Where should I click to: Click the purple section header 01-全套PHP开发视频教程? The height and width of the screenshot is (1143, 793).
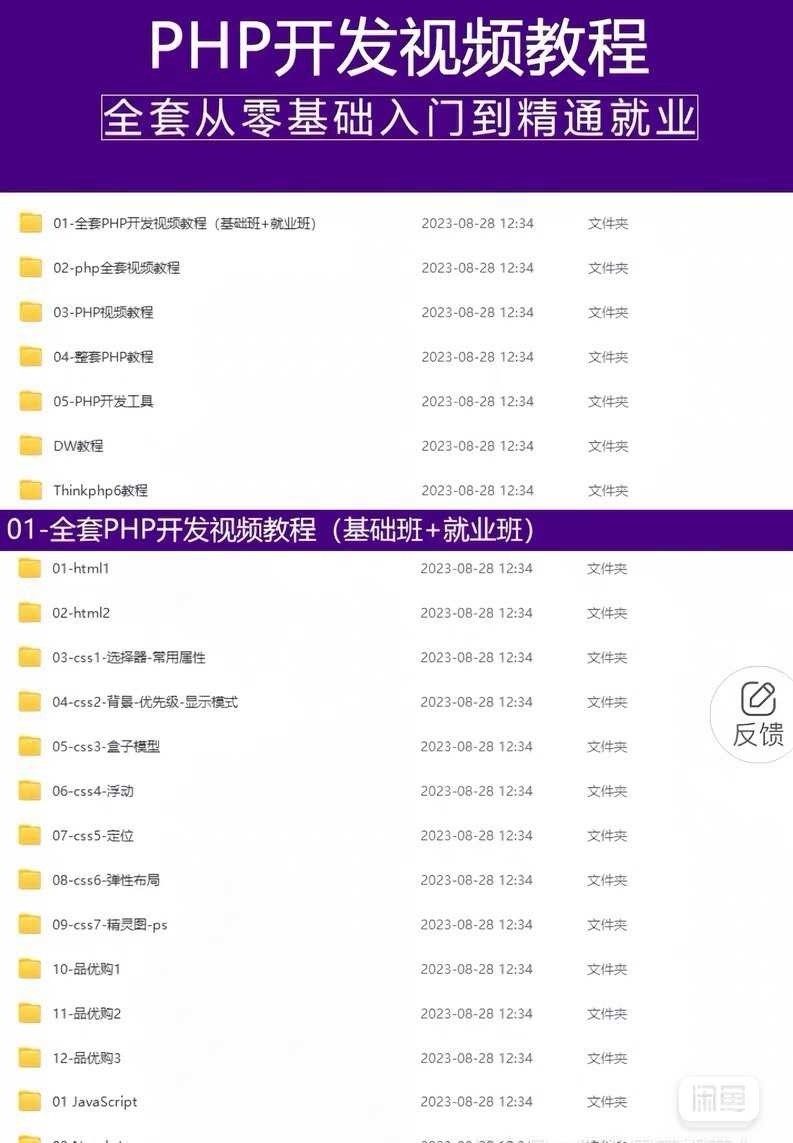tap(270, 529)
